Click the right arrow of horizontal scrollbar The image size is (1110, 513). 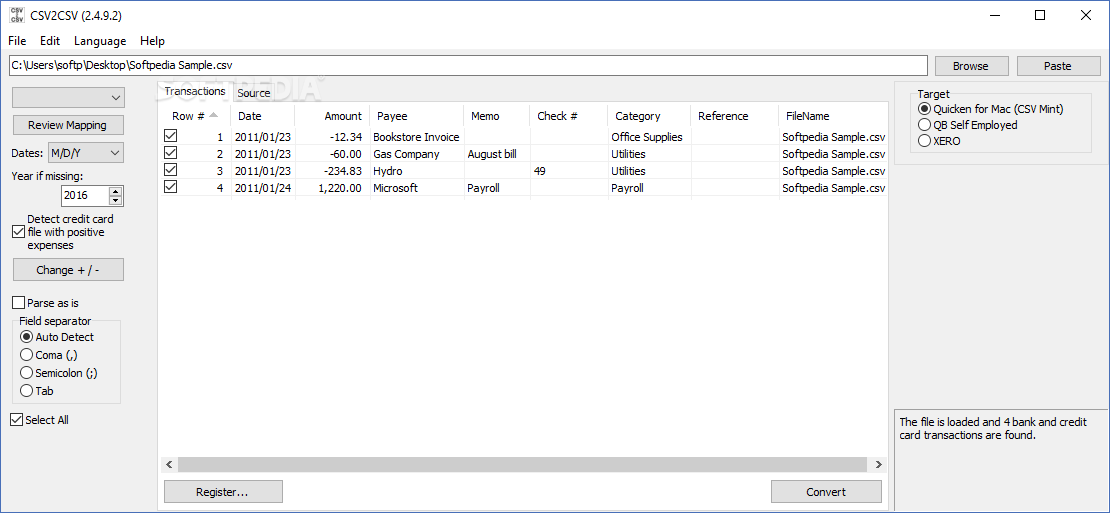[x=879, y=464]
